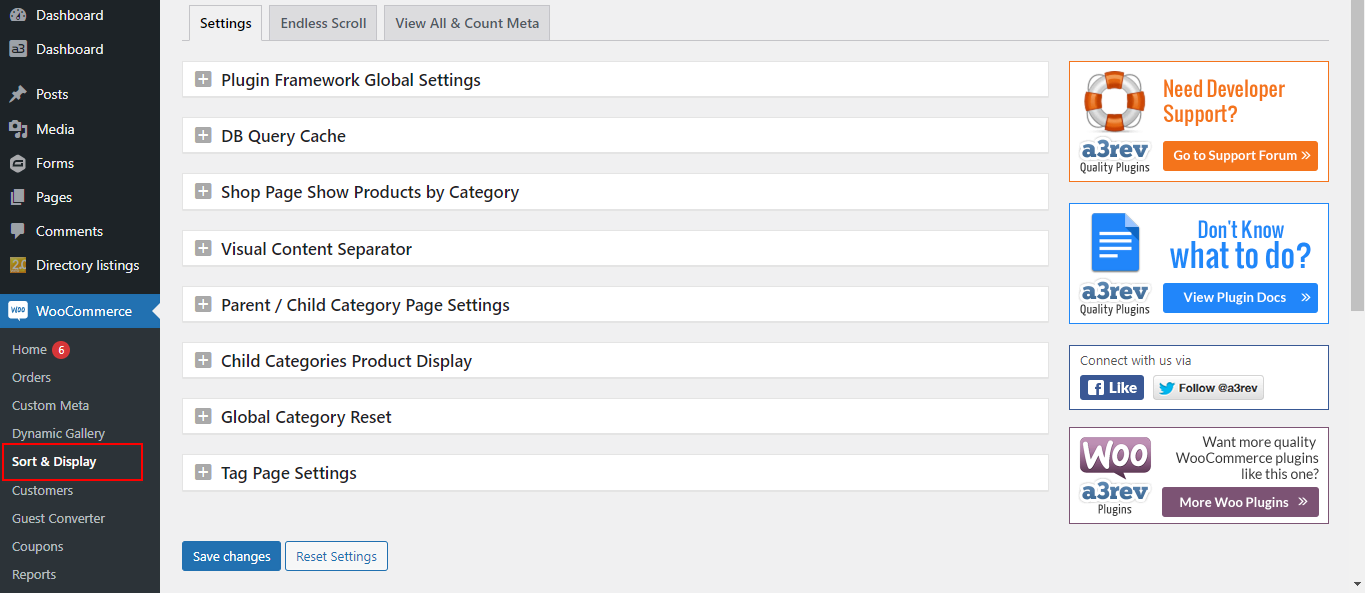This screenshot has width=1365, height=593.
Task: Click the Directory listings icon
Action: (18, 265)
